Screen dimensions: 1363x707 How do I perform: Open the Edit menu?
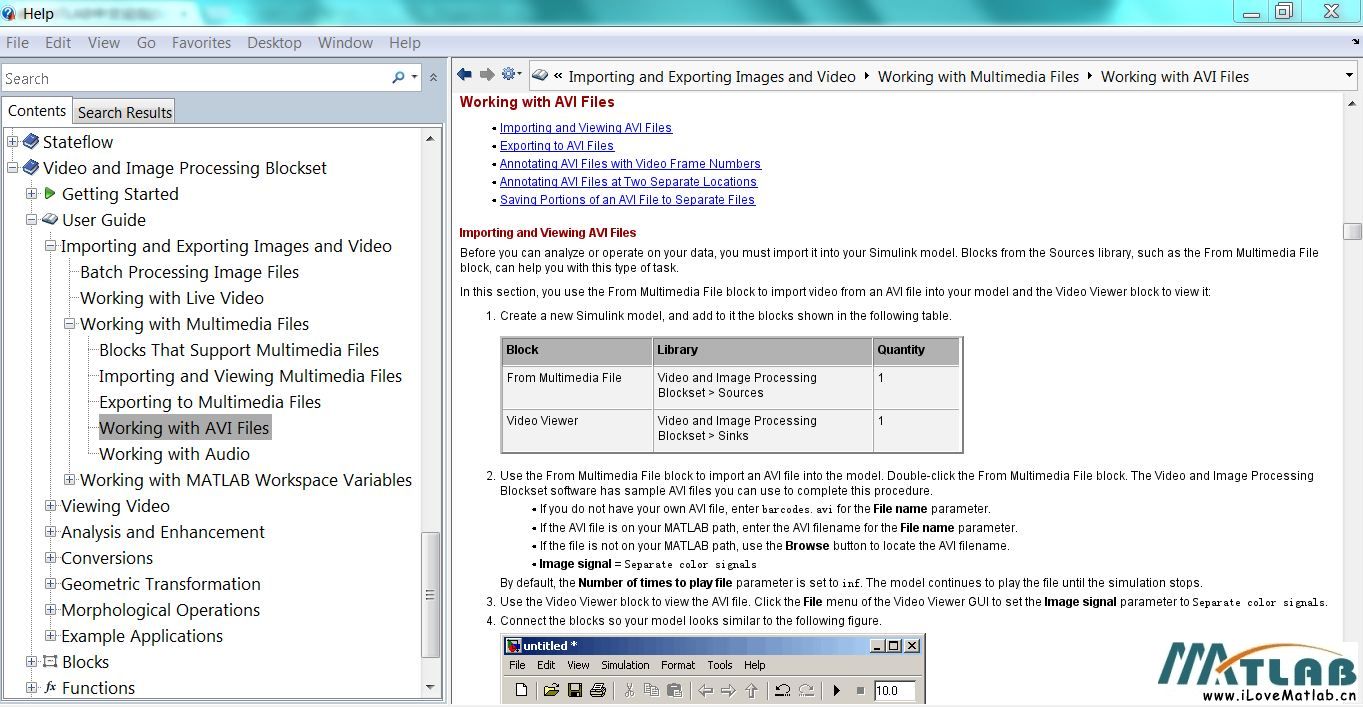click(58, 43)
